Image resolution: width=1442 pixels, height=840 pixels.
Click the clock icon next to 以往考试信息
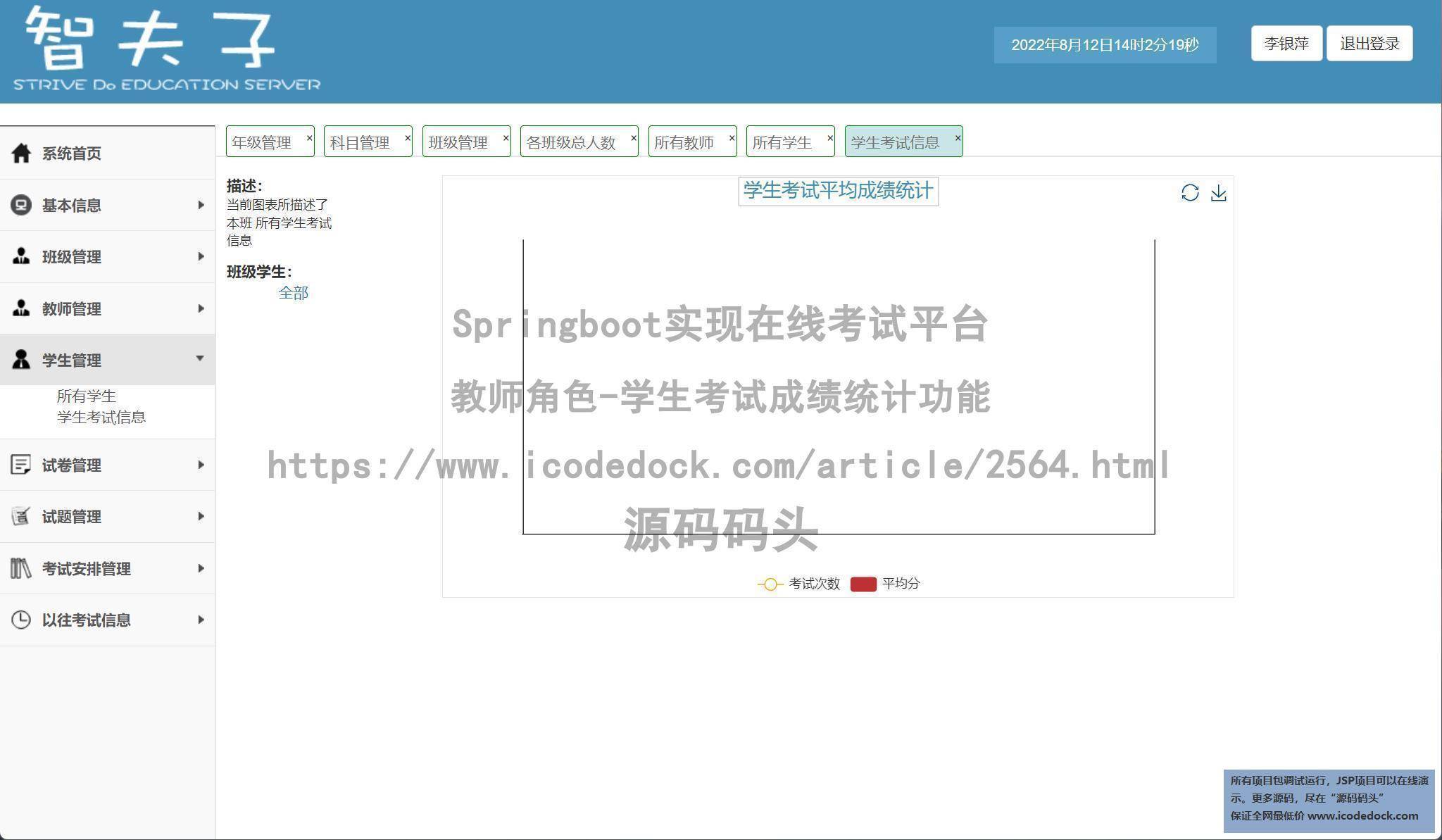21,620
